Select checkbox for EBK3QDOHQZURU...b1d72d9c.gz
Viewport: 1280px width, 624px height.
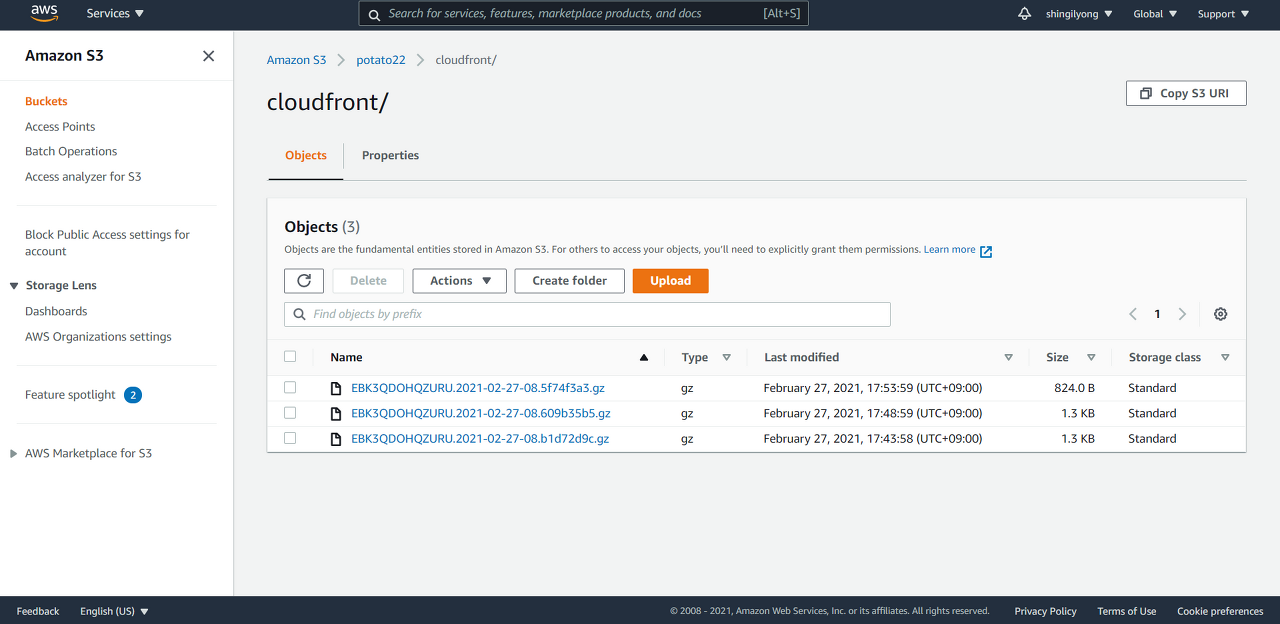coord(290,438)
